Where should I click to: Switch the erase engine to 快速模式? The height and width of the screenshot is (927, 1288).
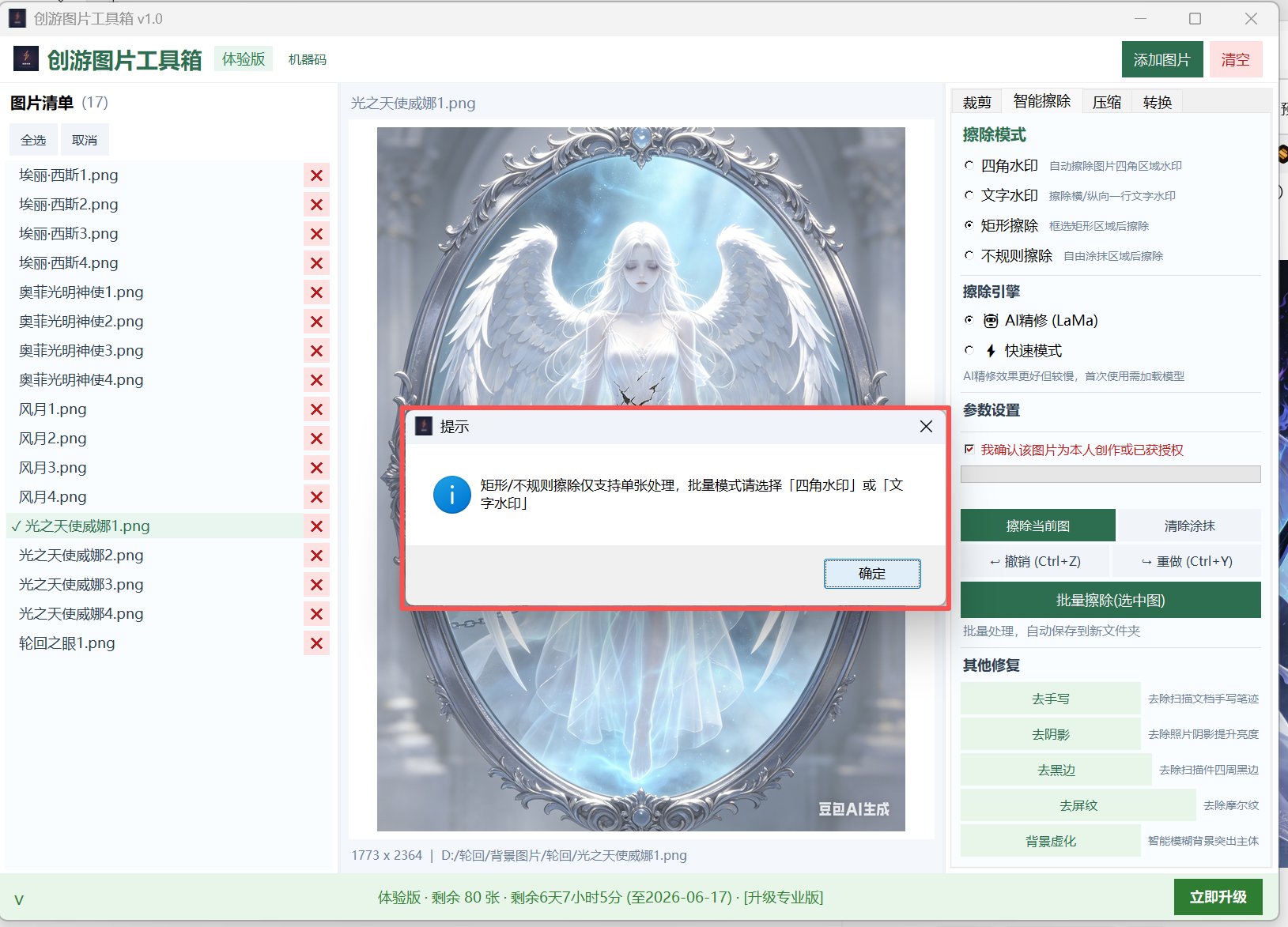(x=969, y=350)
